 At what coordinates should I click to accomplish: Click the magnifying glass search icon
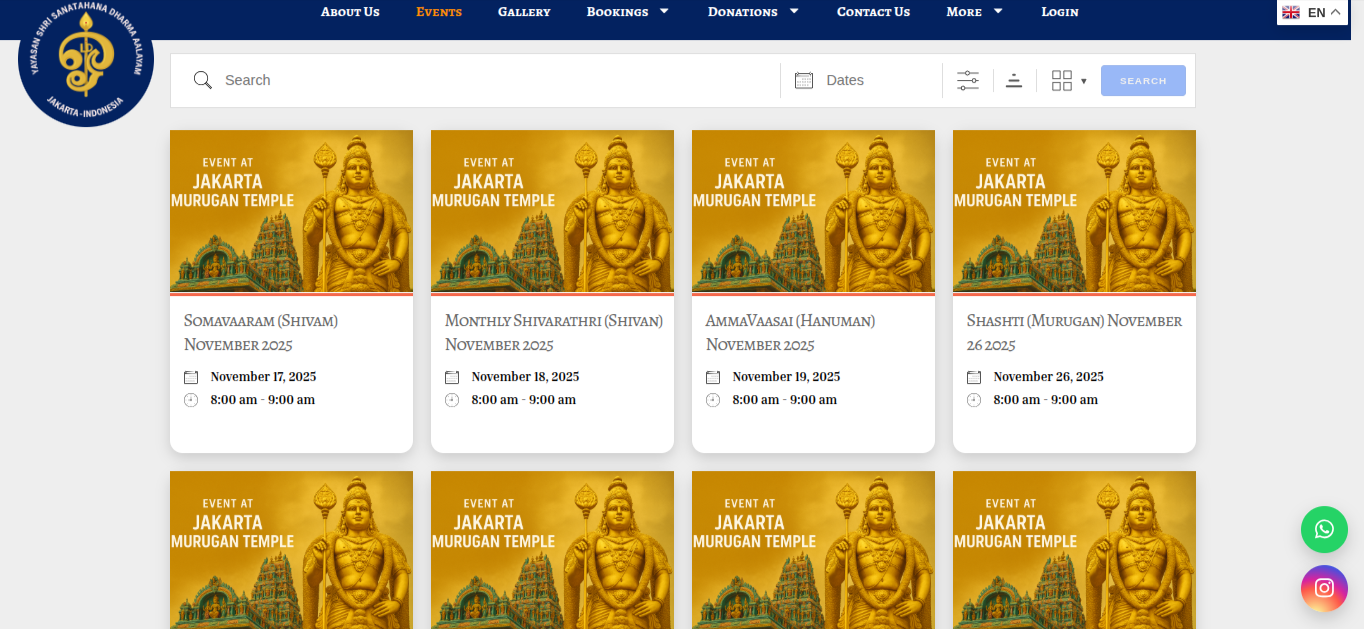click(203, 80)
